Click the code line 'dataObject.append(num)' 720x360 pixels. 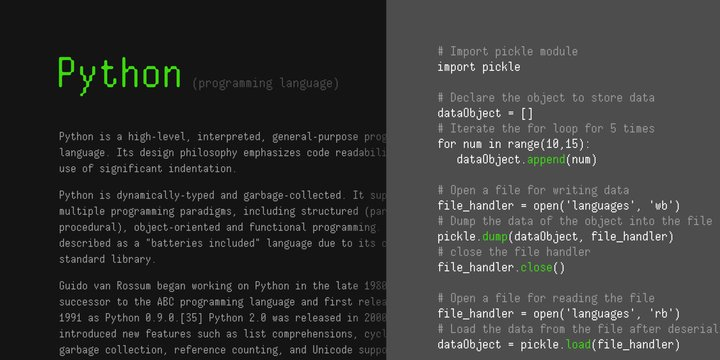[527, 160]
